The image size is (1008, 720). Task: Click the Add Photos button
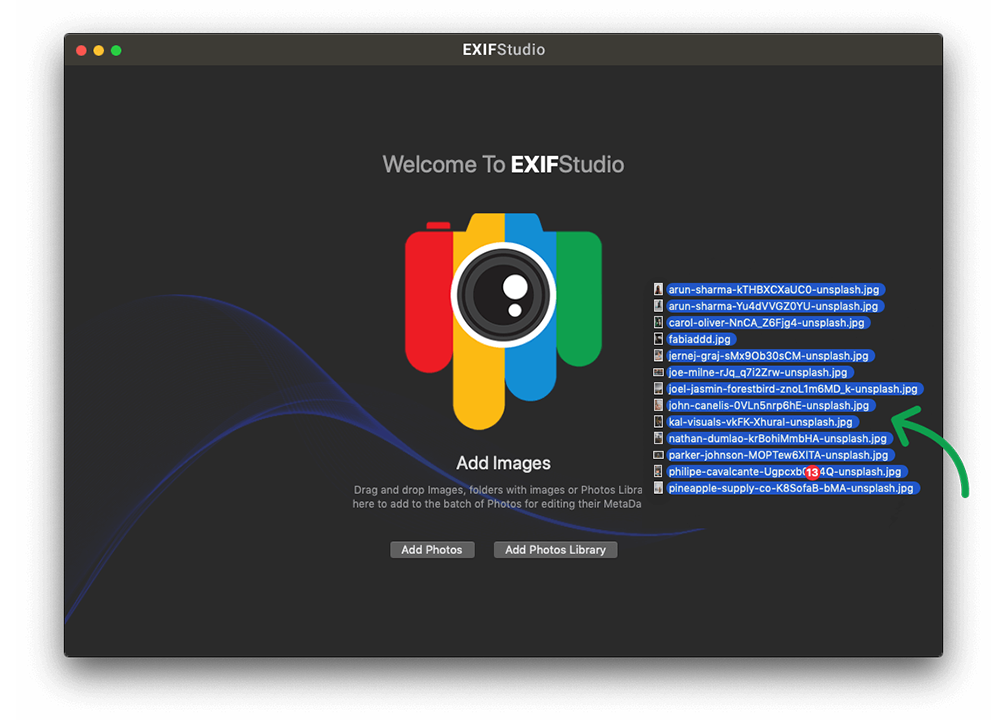432,550
